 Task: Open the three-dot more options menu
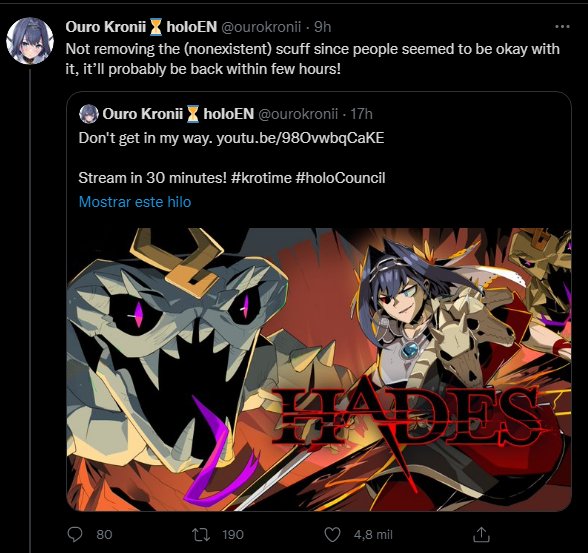562,27
